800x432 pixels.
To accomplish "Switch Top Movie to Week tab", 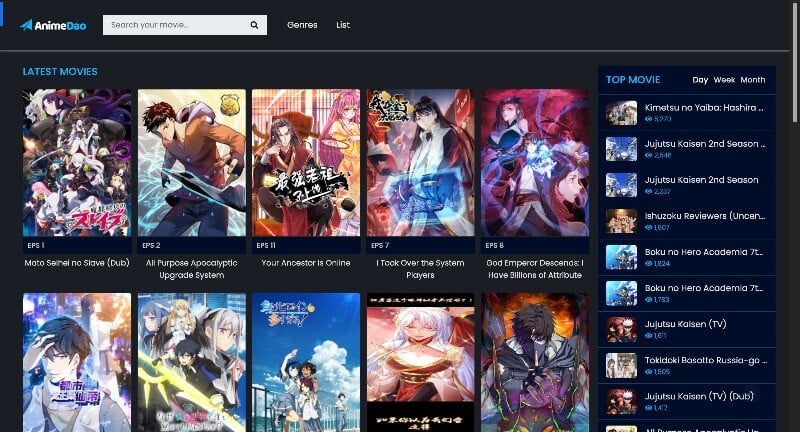I will click(724, 80).
